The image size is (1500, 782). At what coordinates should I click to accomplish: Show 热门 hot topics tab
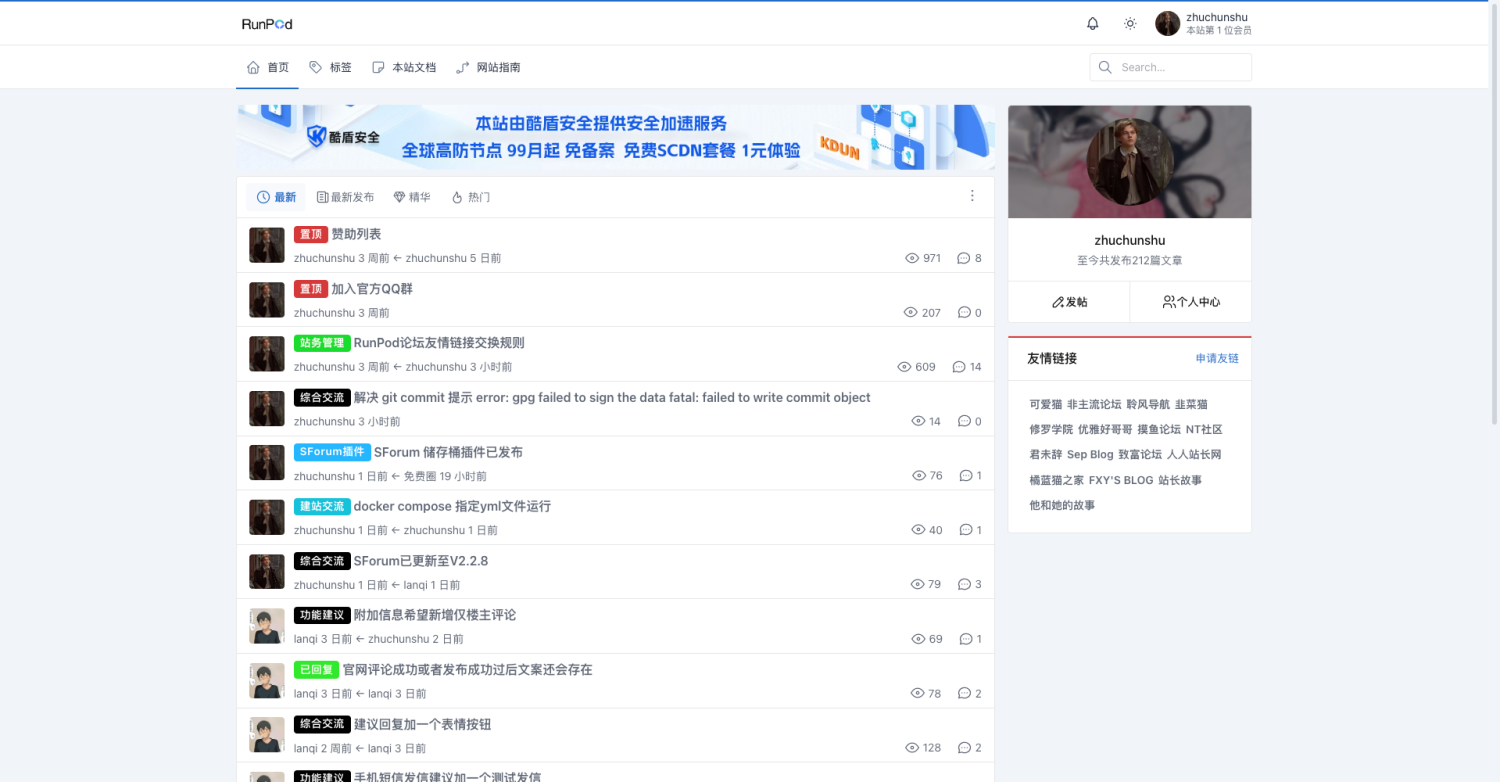click(470, 197)
